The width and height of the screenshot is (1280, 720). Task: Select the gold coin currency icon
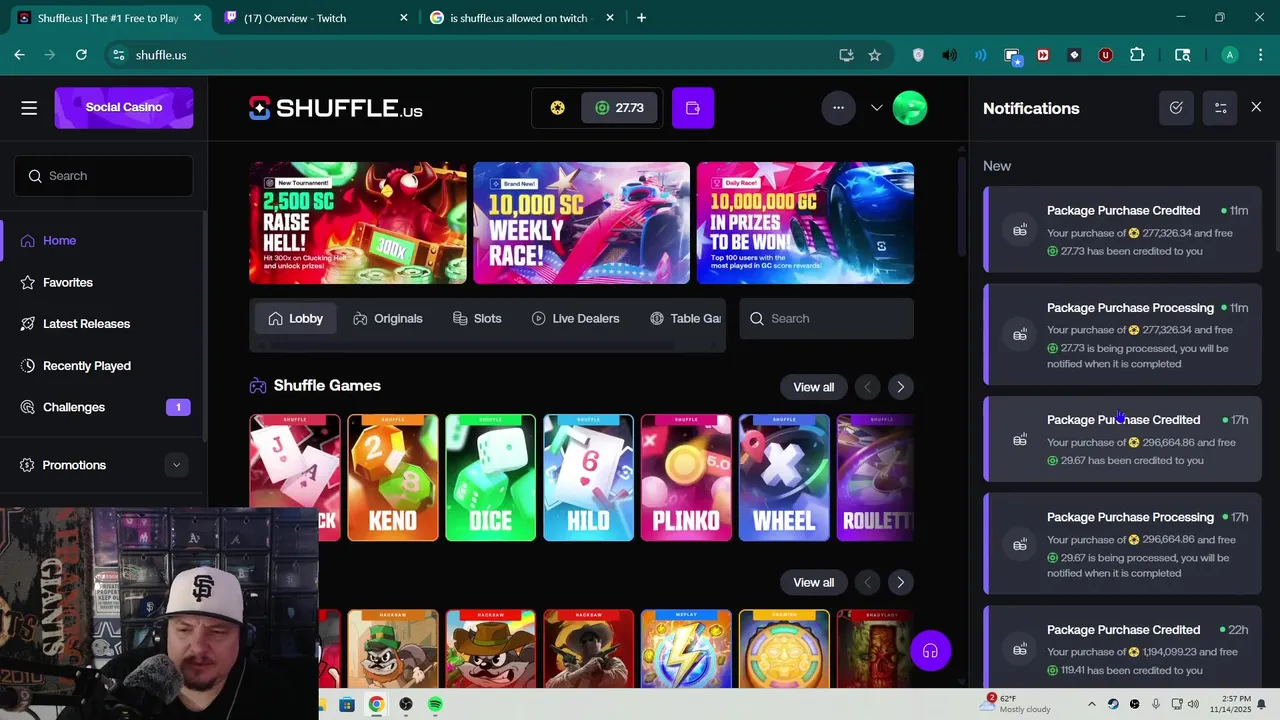click(x=557, y=108)
